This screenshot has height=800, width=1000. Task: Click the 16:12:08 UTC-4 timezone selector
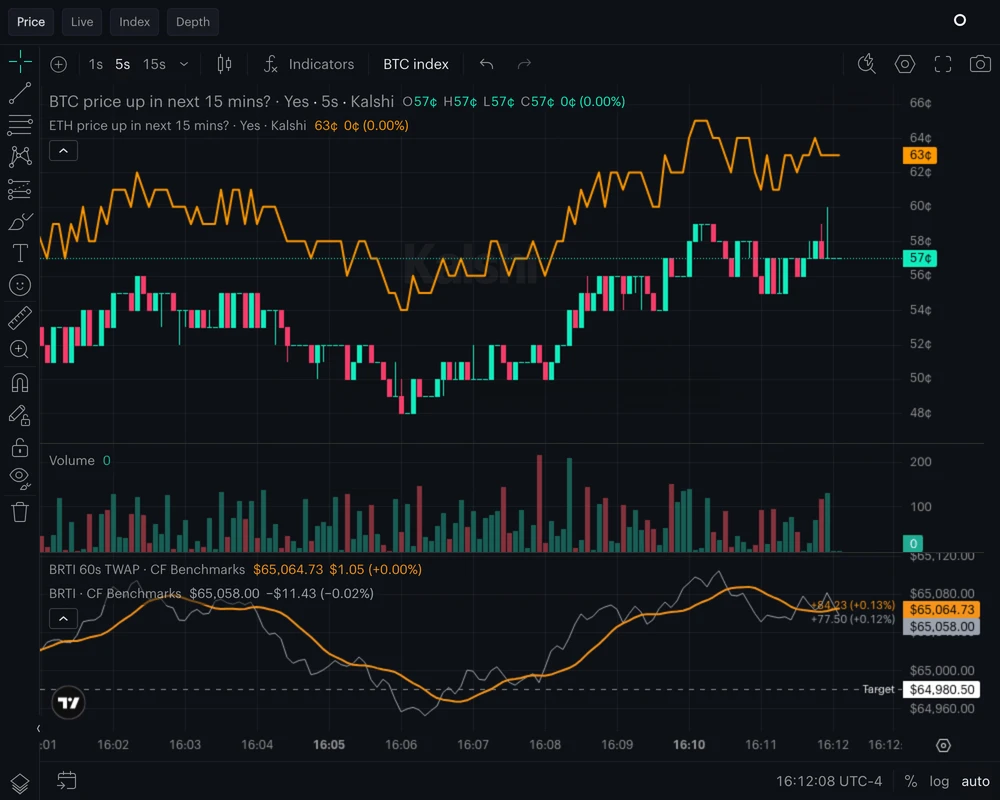pos(828,781)
